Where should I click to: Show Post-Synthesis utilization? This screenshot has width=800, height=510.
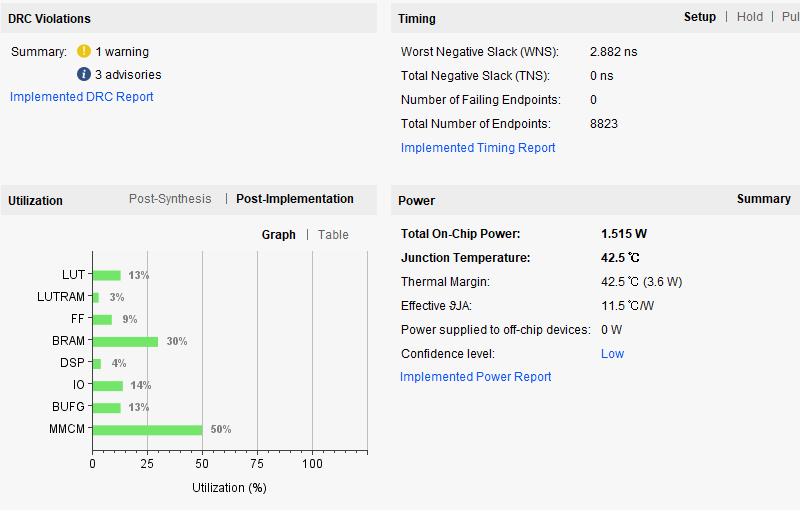(170, 199)
